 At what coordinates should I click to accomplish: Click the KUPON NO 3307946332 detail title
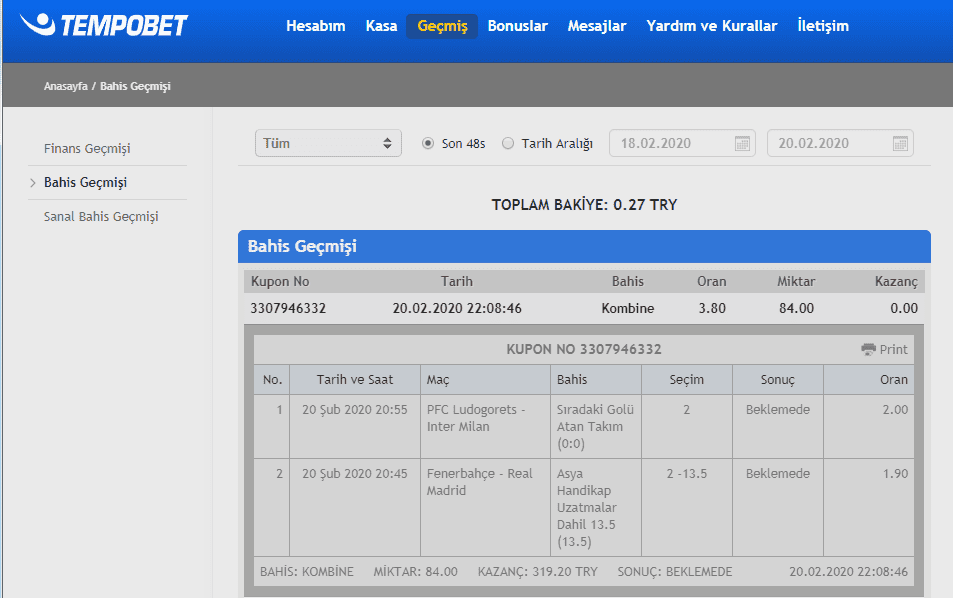tap(583, 349)
